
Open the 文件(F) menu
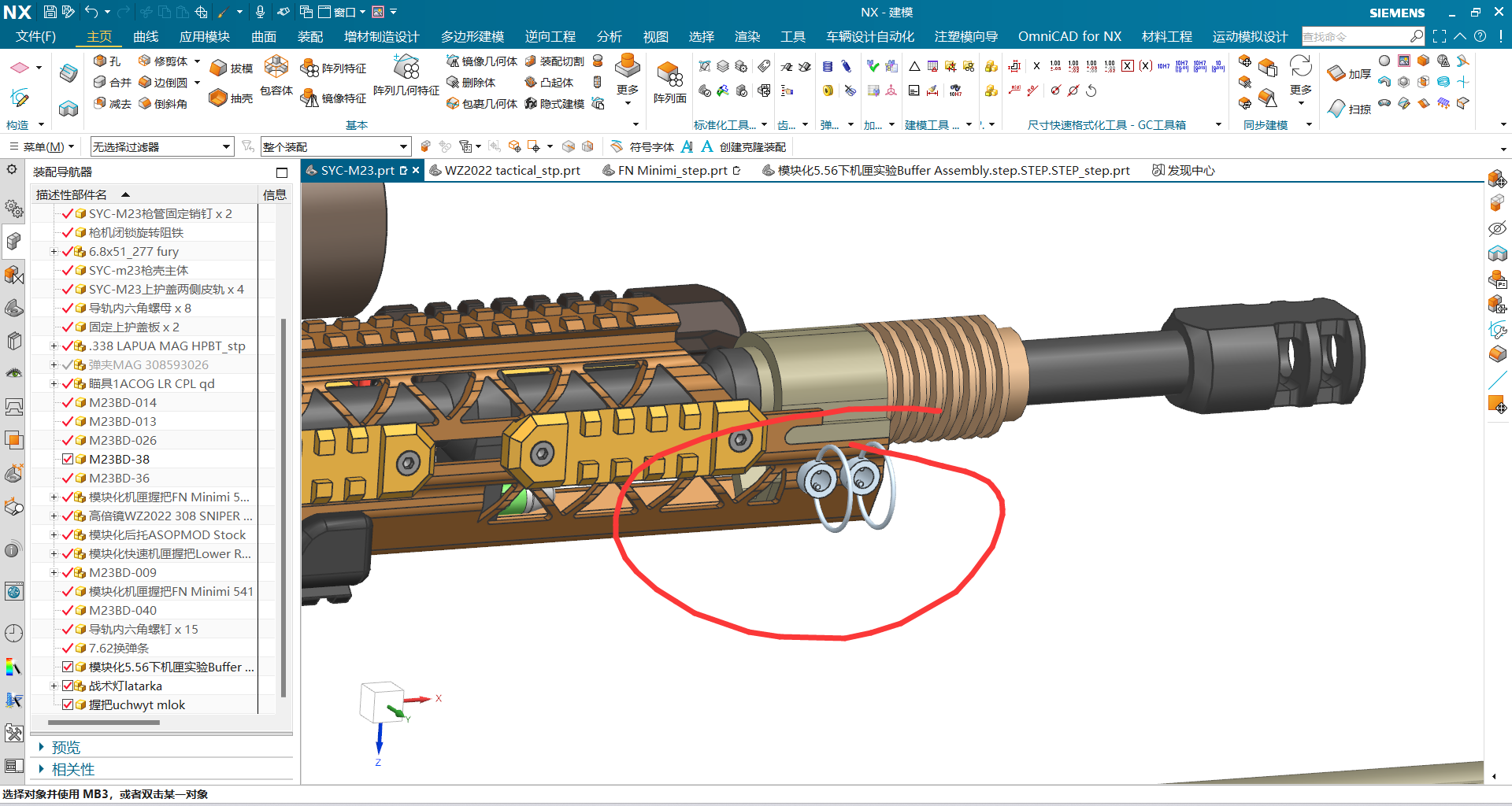[x=35, y=36]
